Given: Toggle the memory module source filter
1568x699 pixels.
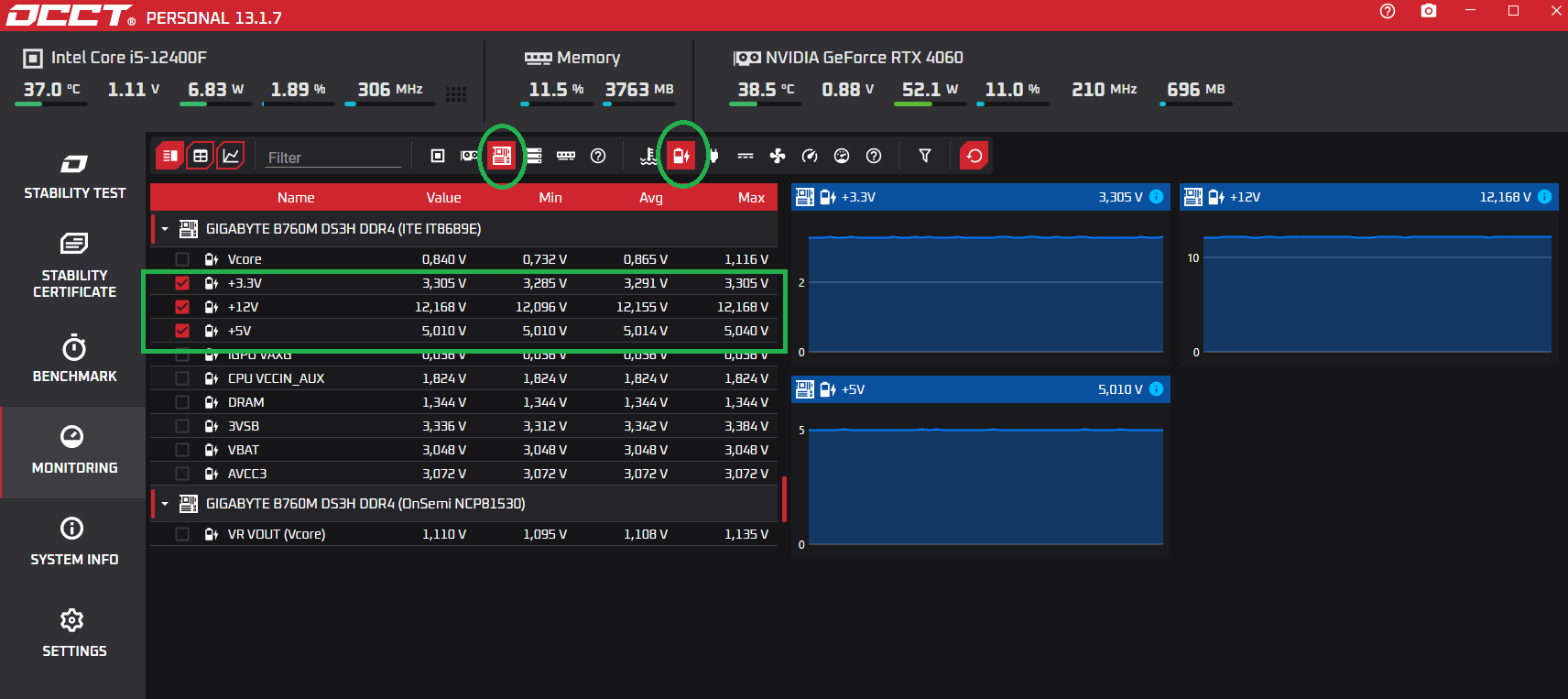Looking at the screenshot, I should [566, 156].
